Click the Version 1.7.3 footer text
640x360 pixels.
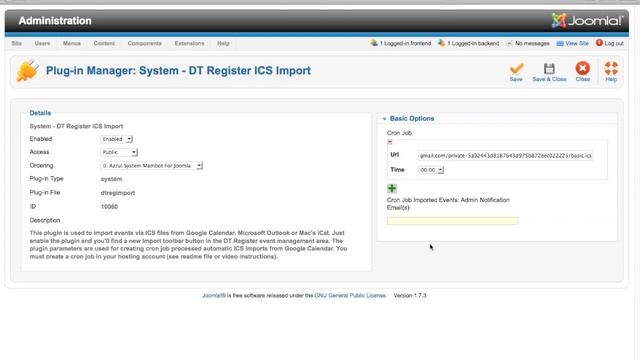410,296
